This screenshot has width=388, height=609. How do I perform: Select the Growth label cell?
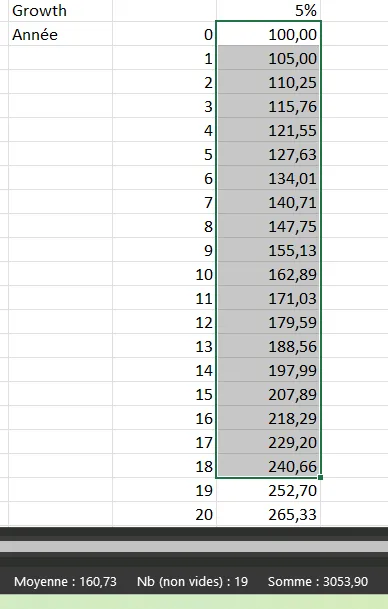(x=61, y=10)
